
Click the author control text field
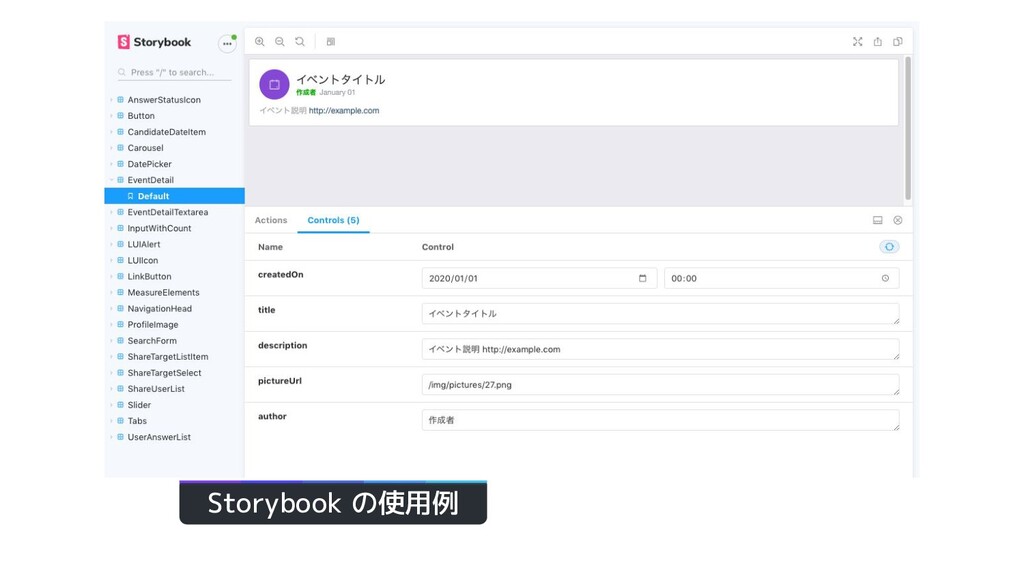point(660,420)
